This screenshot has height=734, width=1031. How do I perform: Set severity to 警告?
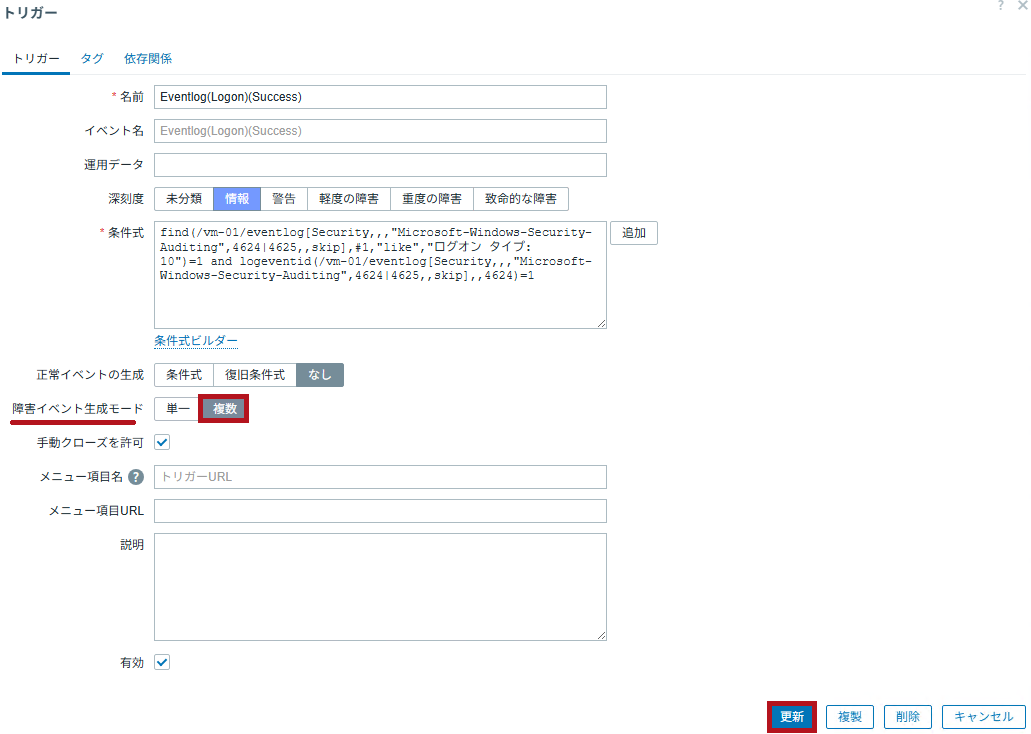(x=284, y=199)
